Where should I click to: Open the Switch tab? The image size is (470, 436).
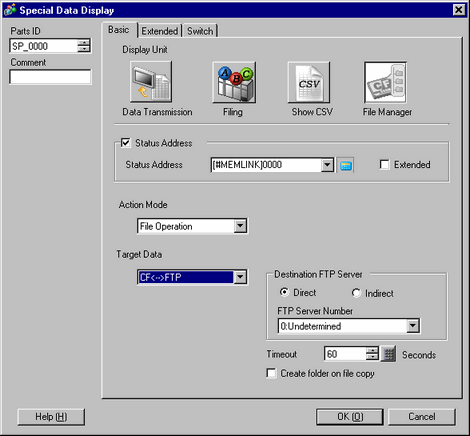(200, 31)
